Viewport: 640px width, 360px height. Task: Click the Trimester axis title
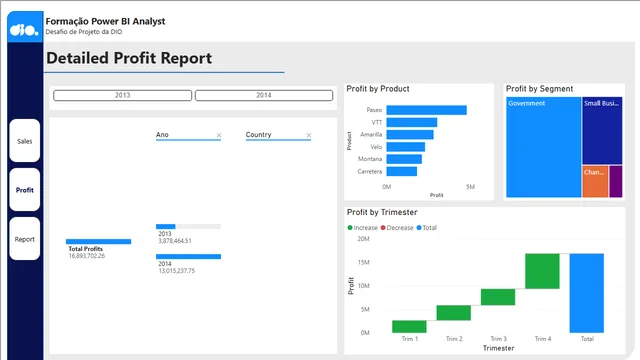pos(498,348)
